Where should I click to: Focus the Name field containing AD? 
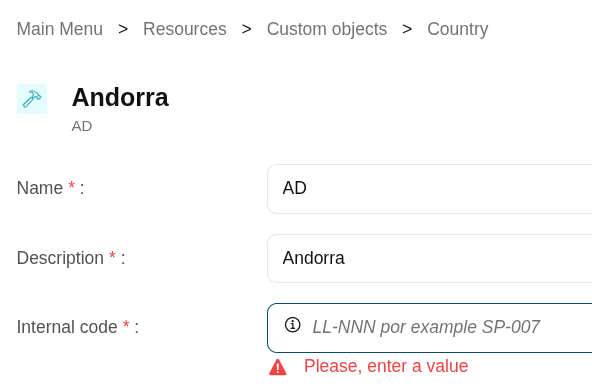tap(429, 189)
